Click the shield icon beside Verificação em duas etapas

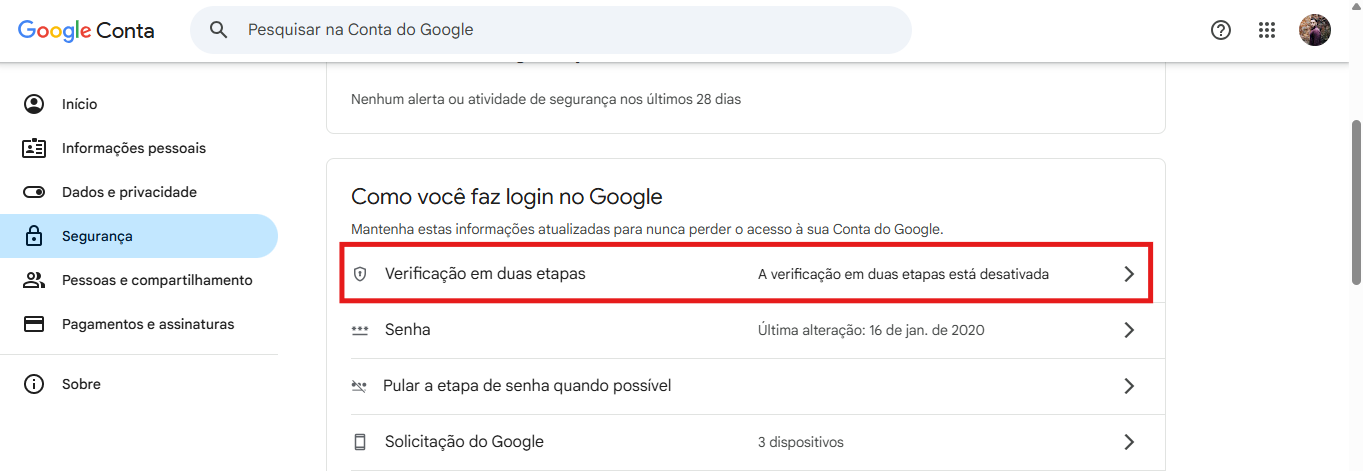(361, 274)
